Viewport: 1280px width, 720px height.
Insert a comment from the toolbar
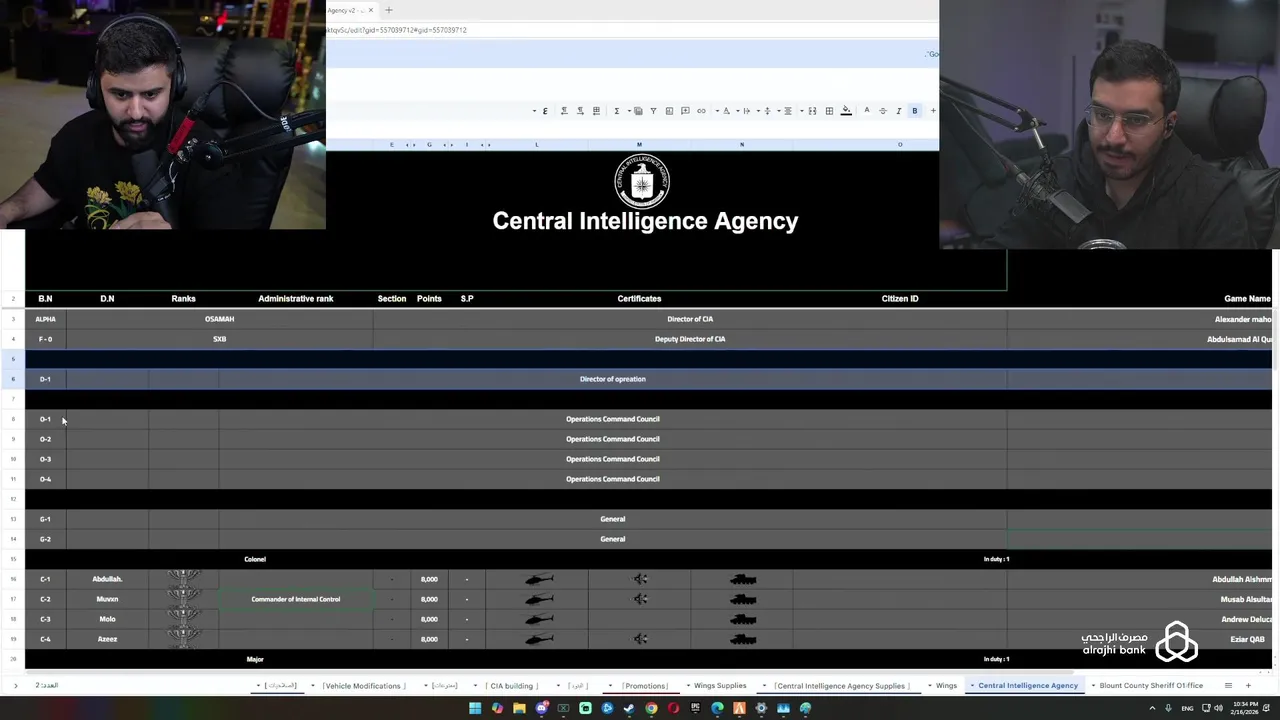[685, 111]
